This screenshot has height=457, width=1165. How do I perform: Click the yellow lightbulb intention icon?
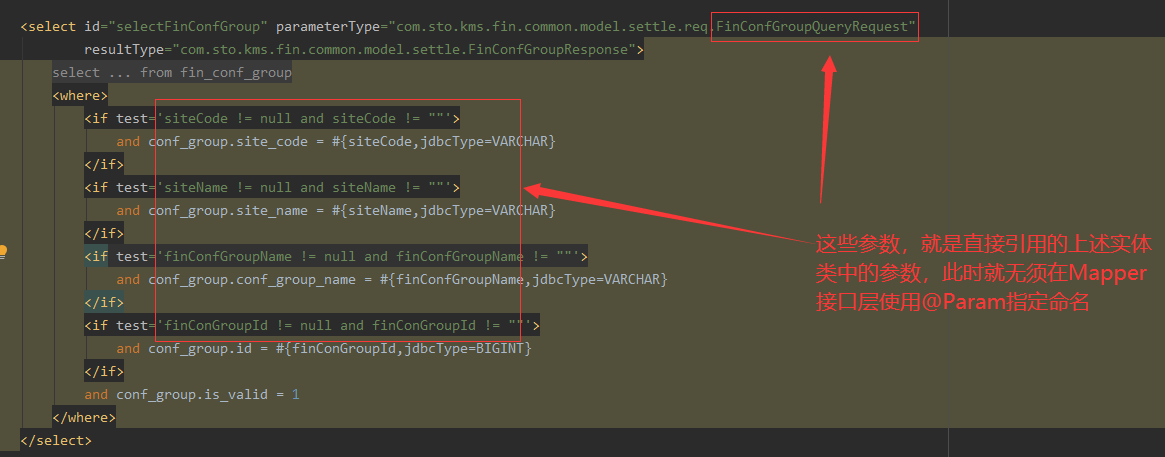tap(3, 251)
